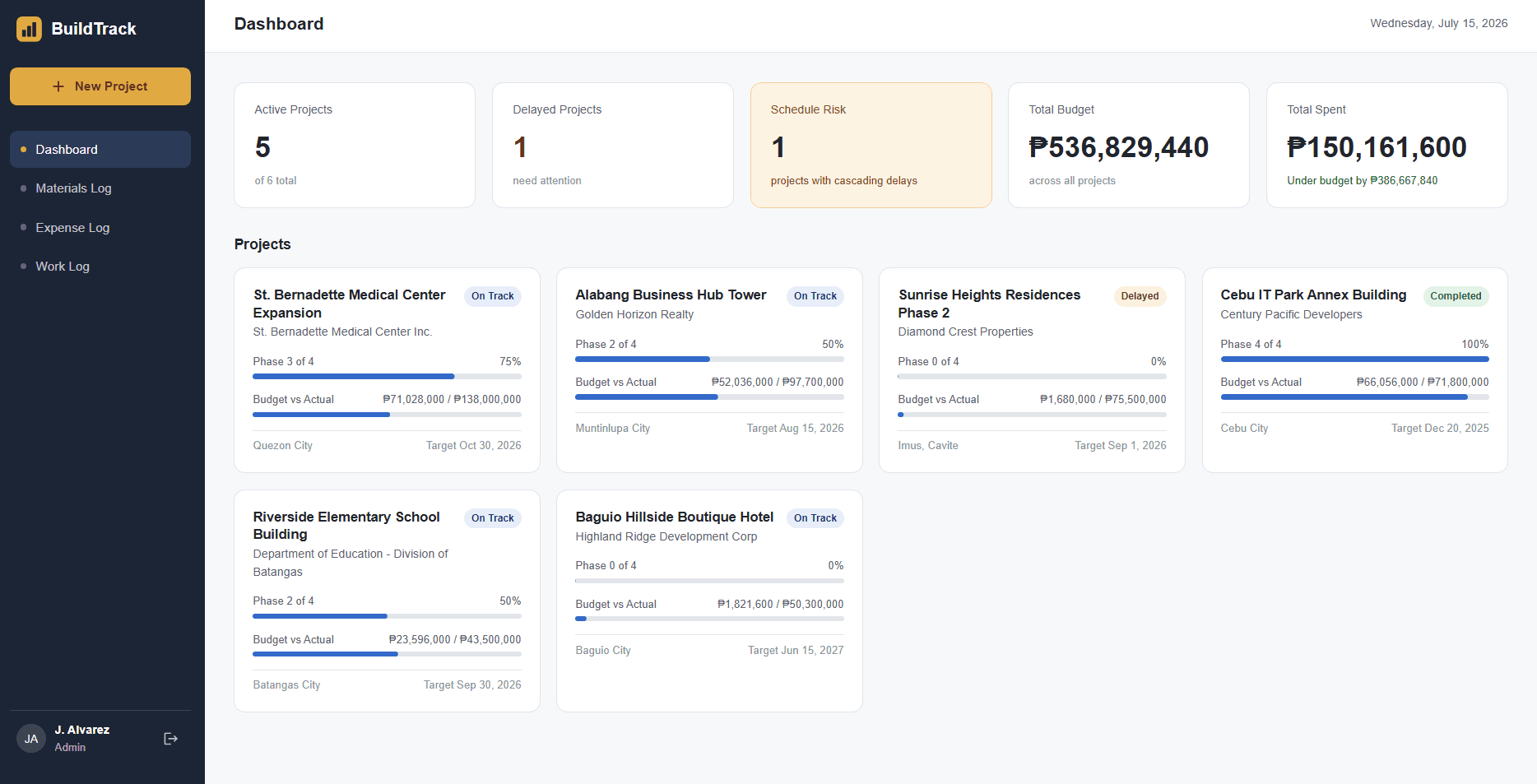Select the Schedule Risk summary card

tap(871, 146)
